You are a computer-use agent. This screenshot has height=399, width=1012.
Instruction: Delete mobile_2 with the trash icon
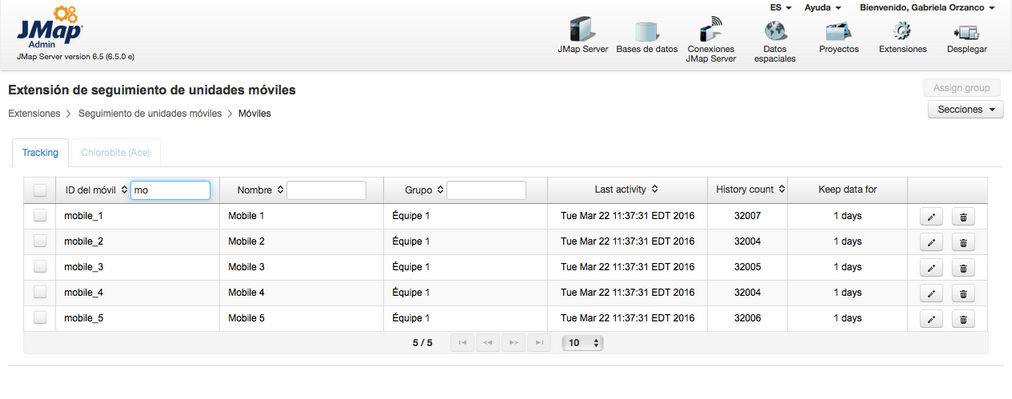[x=963, y=243]
